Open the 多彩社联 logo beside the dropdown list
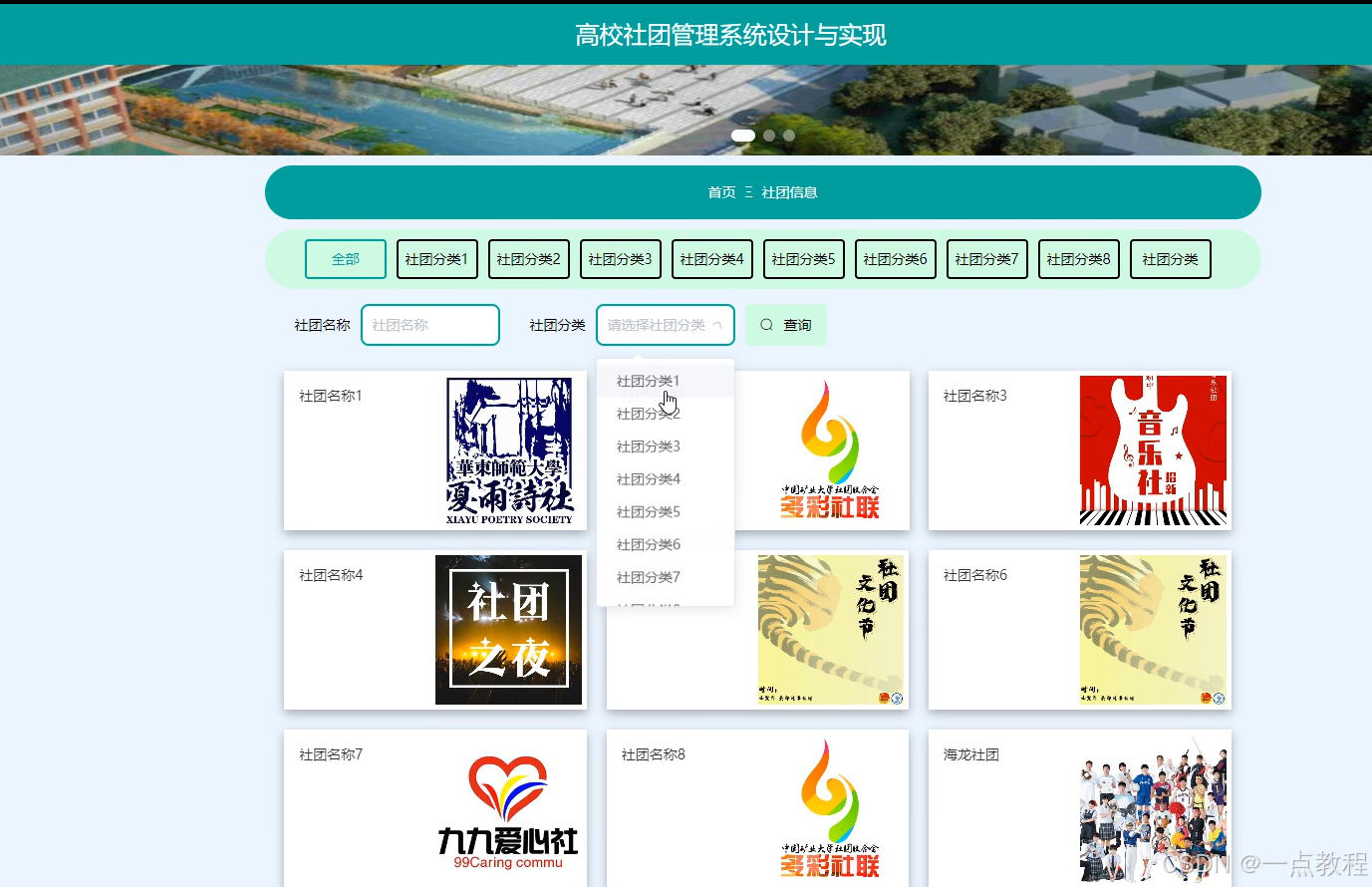 tap(831, 450)
